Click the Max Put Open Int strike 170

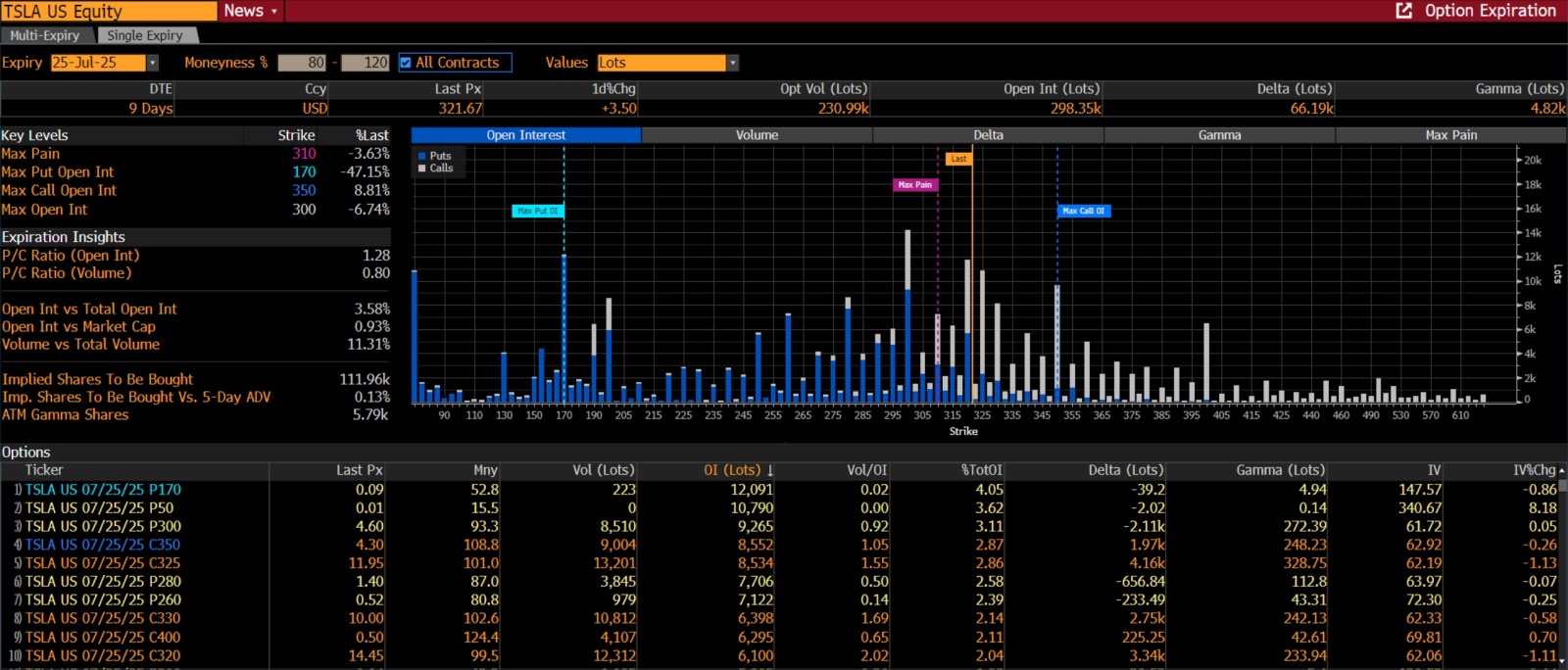(x=304, y=172)
